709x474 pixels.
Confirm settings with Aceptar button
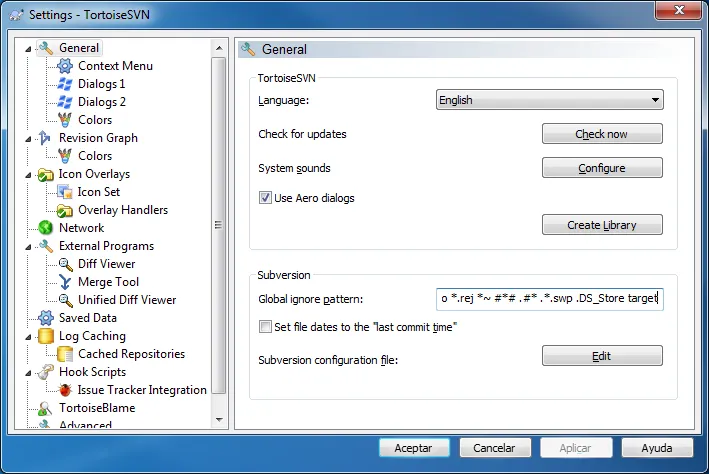pyautogui.click(x=414, y=448)
